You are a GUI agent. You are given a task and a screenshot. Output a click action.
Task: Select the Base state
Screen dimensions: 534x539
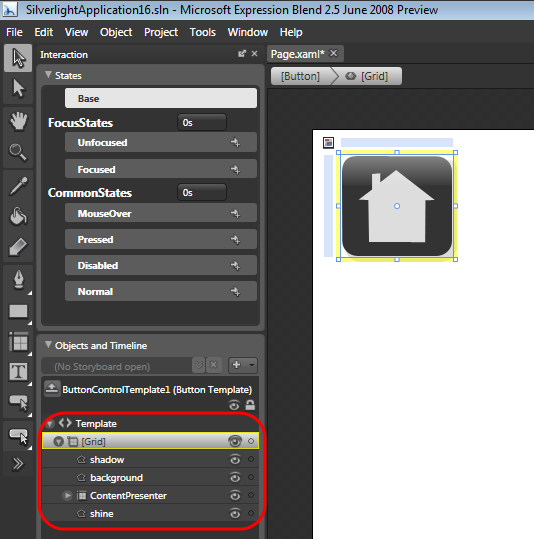click(x=161, y=98)
